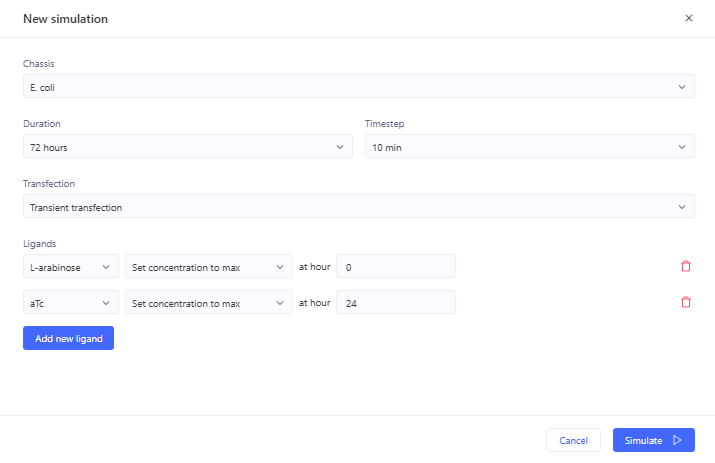This screenshot has width=715, height=463.
Task: Click the New simulation dialog title
Action: [x=66, y=19]
